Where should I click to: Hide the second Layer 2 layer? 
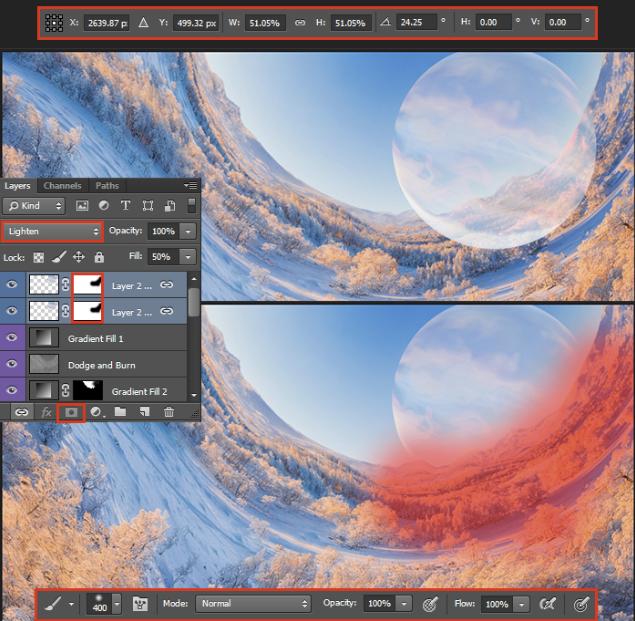(x=12, y=311)
